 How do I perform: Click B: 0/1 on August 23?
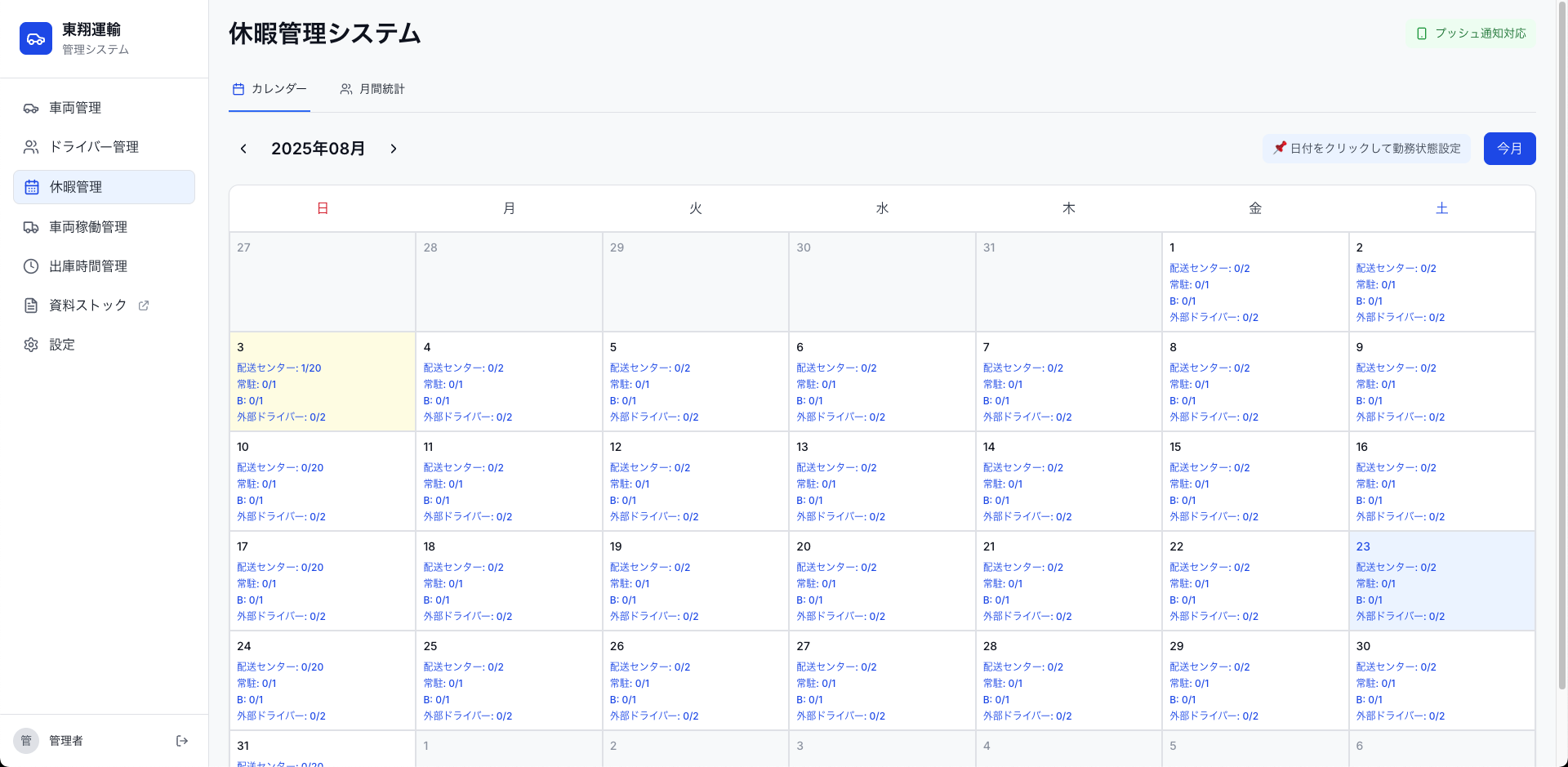[x=1369, y=600]
